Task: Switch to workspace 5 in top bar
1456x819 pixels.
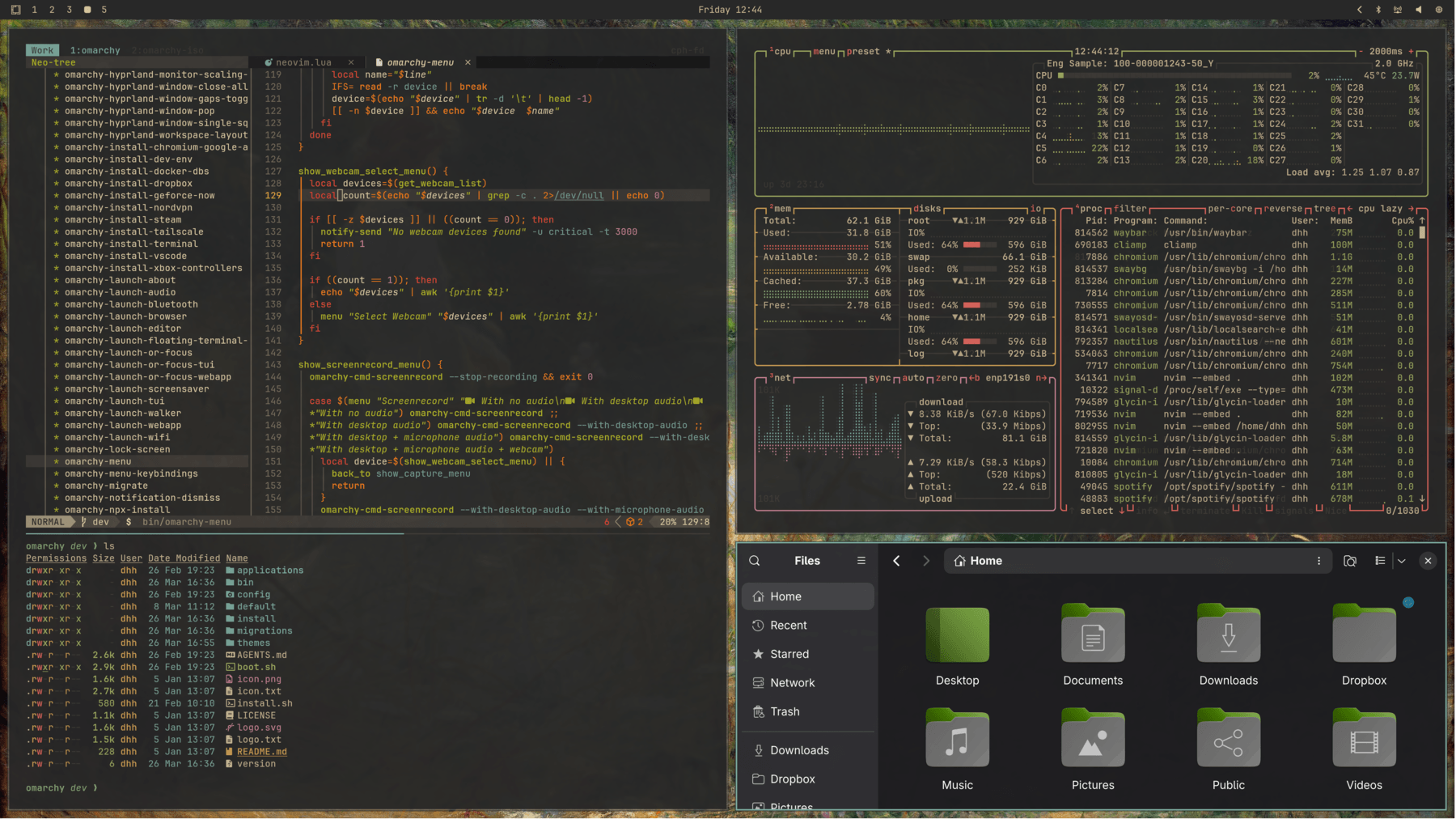Action: pos(104,10)
